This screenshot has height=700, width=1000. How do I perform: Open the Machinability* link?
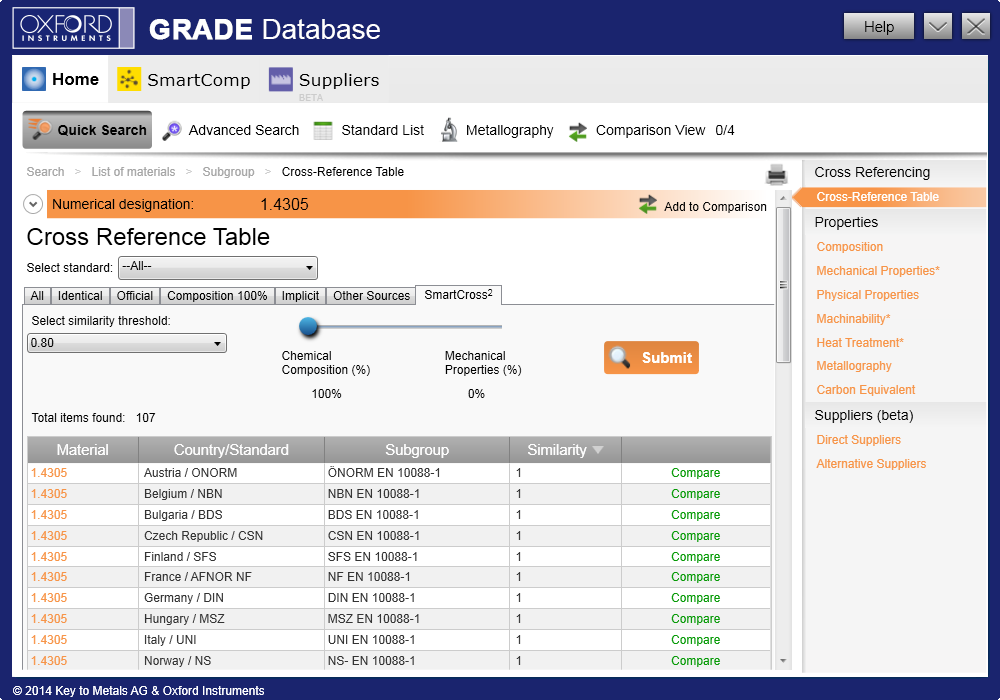853,319
